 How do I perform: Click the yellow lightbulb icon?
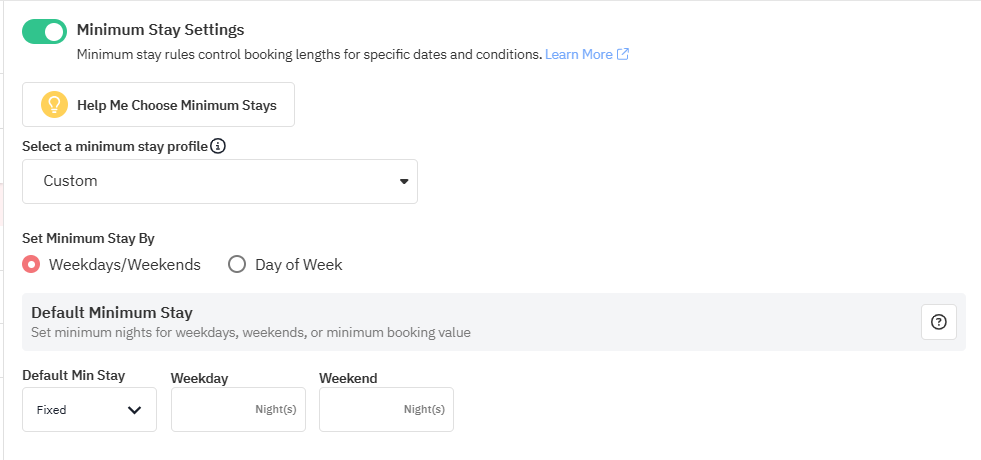54,105
